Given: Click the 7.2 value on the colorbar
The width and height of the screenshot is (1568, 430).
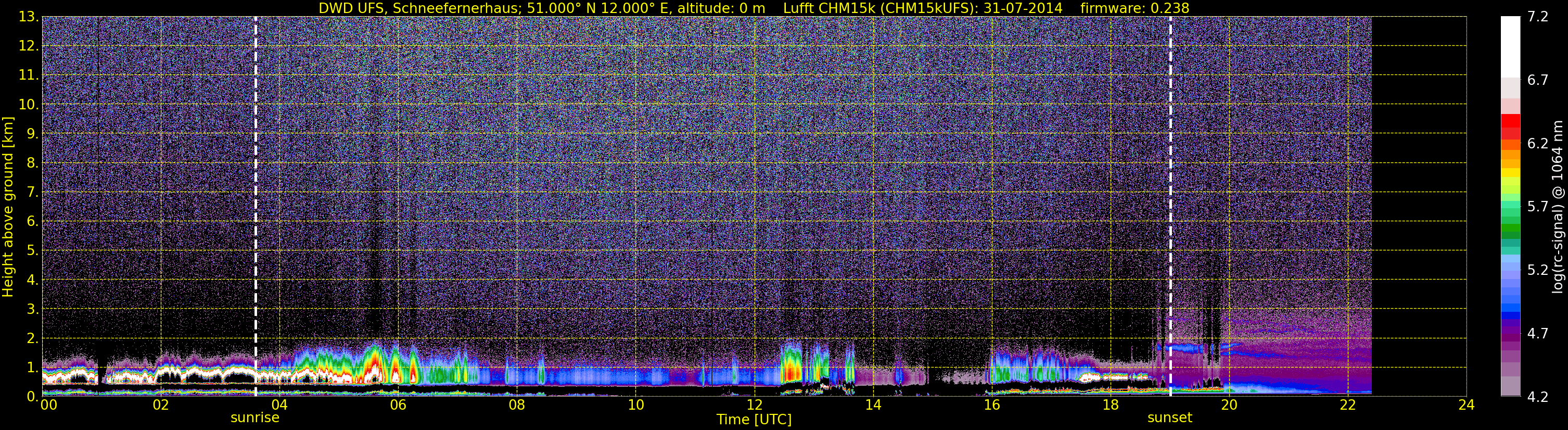Looking at the screenshot, I should coord(1537,17).
